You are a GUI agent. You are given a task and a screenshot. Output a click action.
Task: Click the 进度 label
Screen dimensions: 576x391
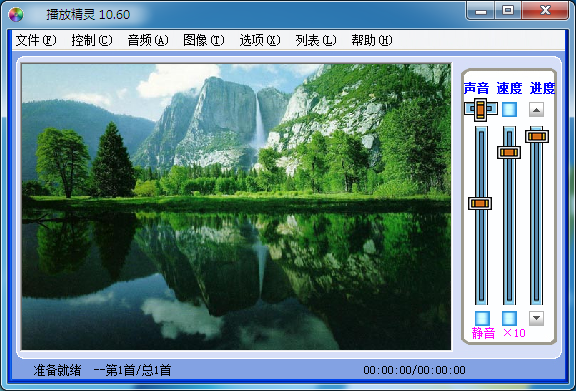pos(542,88)
